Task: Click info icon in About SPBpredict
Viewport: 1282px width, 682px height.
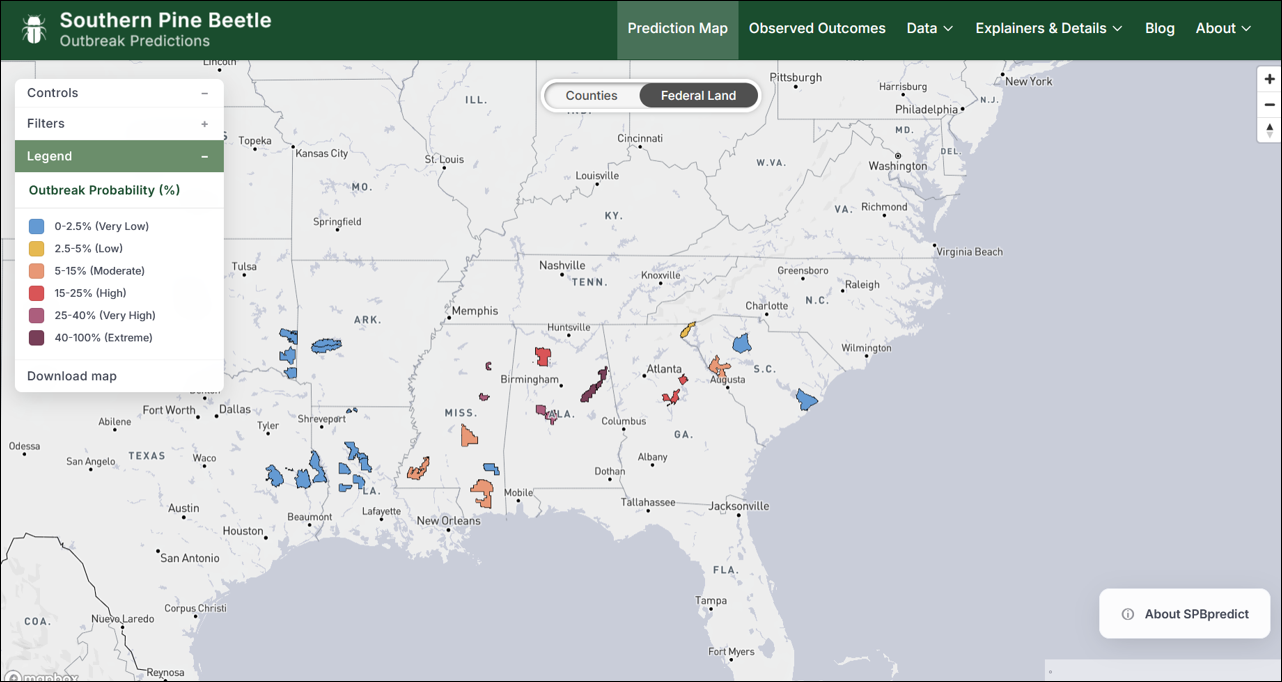Action: 1128,614
